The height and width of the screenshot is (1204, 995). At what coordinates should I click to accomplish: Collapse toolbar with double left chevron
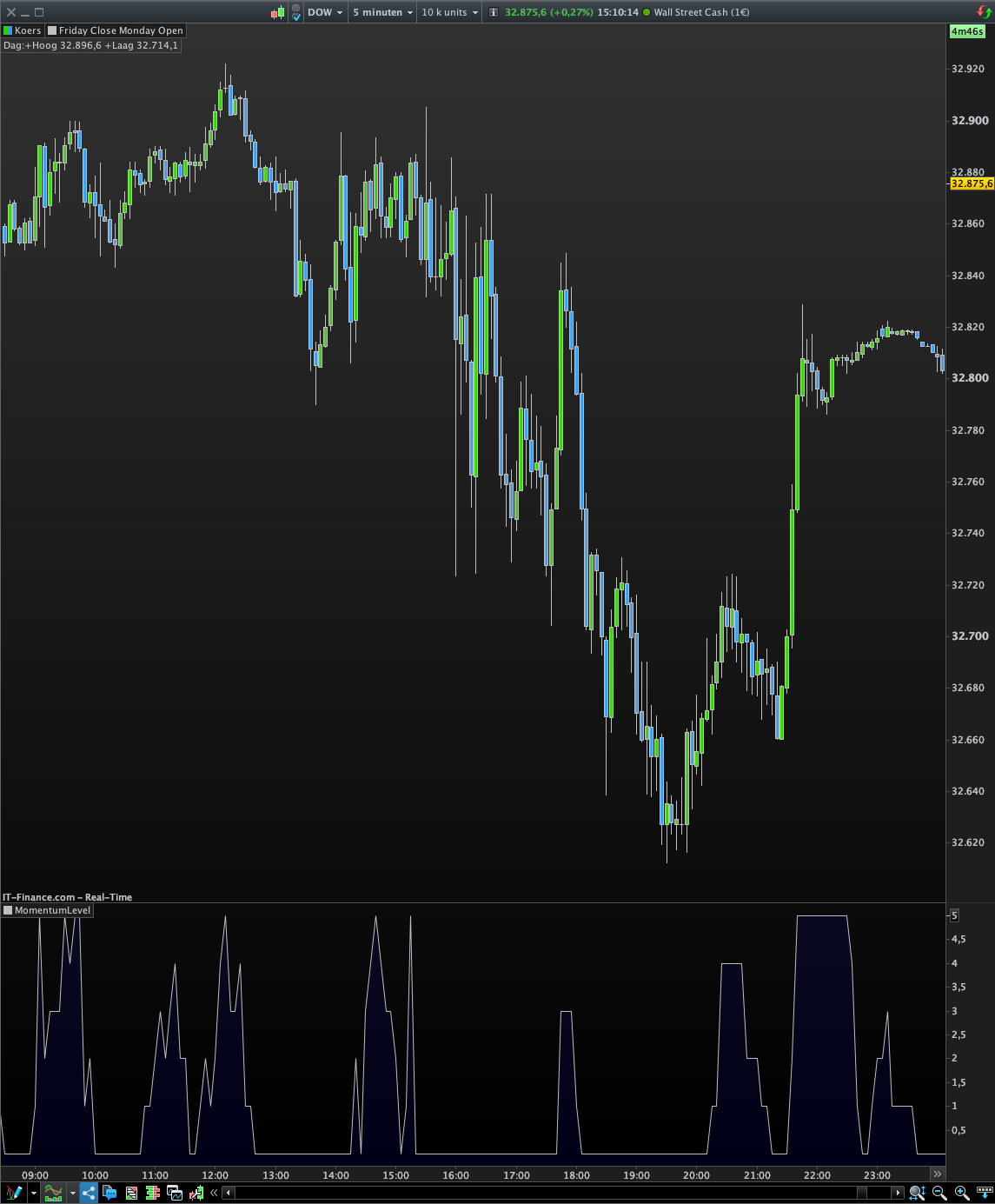[x=214, y=1193]
